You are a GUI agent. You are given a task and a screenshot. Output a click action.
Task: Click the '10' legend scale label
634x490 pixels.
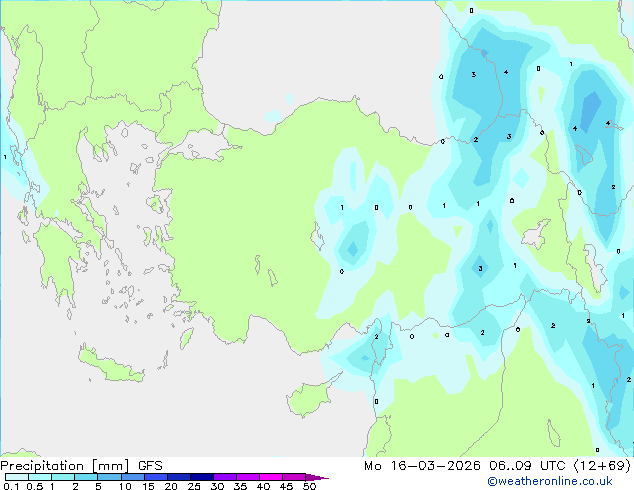pos(125,486)
